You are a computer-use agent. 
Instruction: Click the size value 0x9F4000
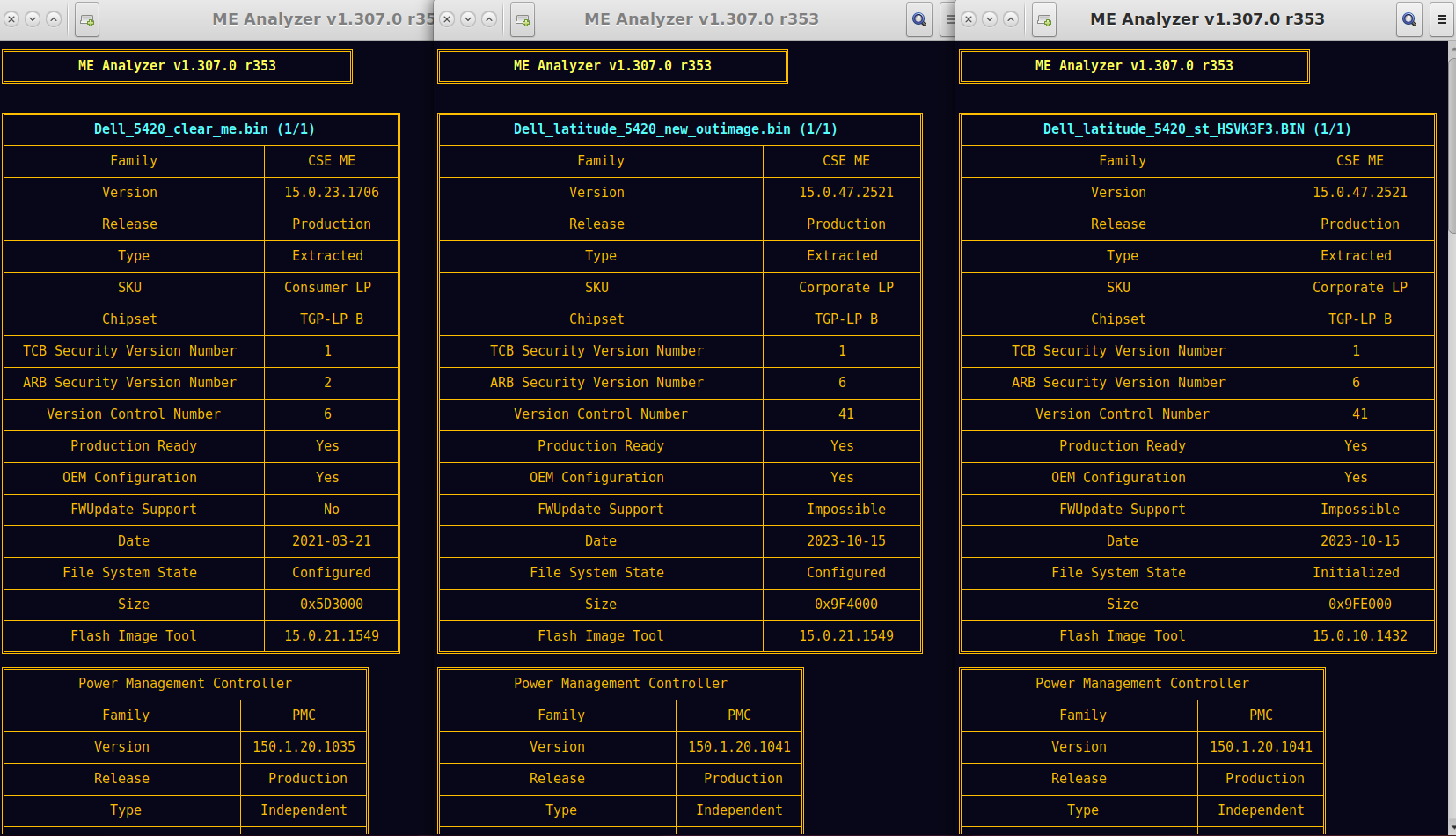point(846,605)
